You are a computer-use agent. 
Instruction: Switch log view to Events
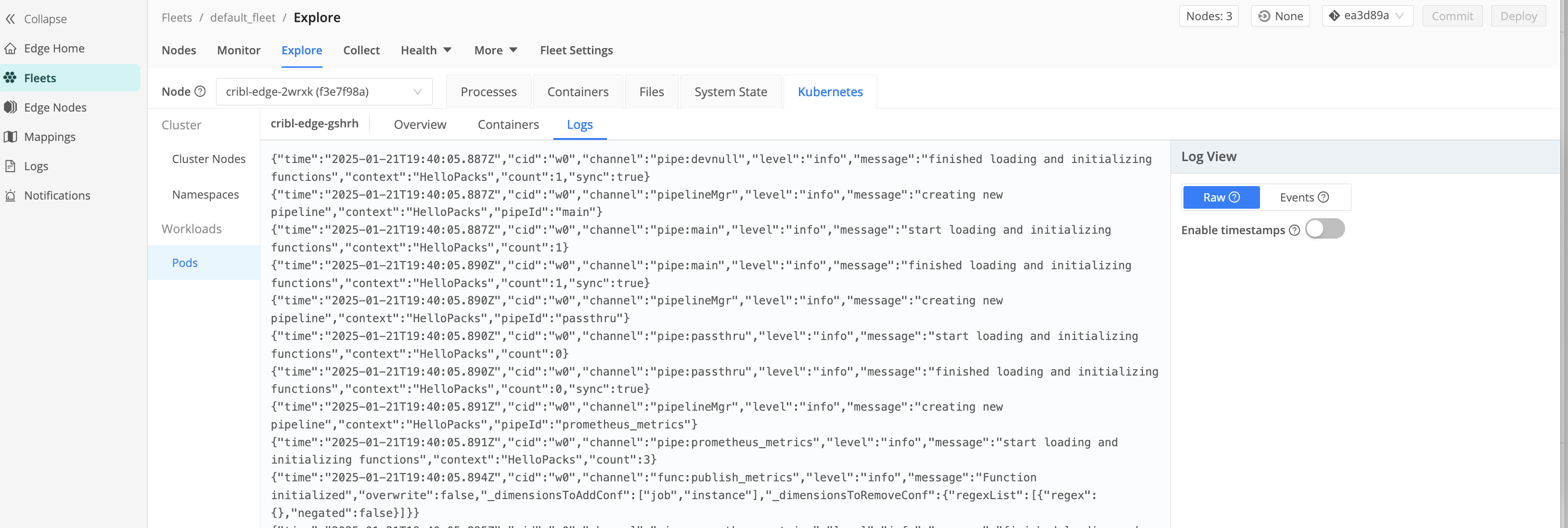click(1303, 198)
